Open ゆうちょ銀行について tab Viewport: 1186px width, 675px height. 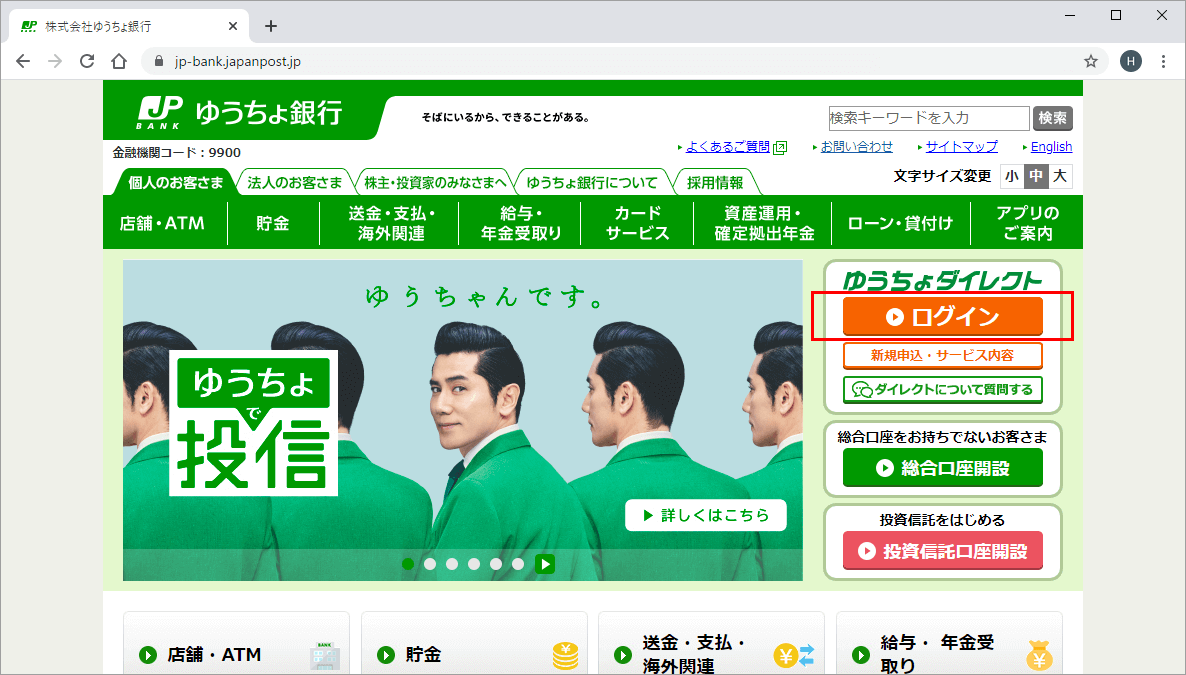[x=592, y=182]
